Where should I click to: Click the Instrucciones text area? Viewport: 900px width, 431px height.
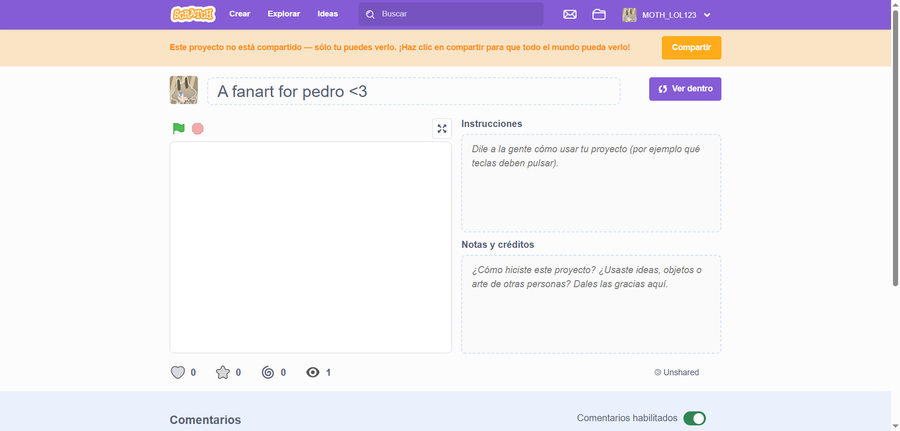591,183
